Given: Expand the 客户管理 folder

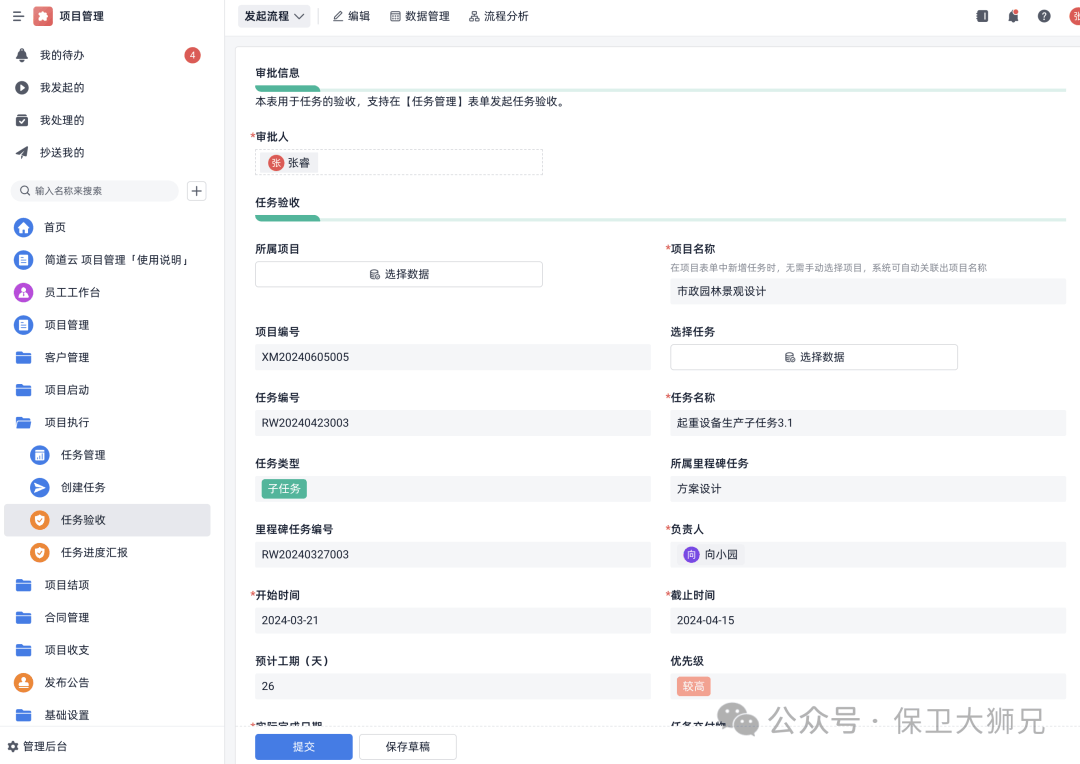Looking at the screenshot, I should (x=67, y=358).
